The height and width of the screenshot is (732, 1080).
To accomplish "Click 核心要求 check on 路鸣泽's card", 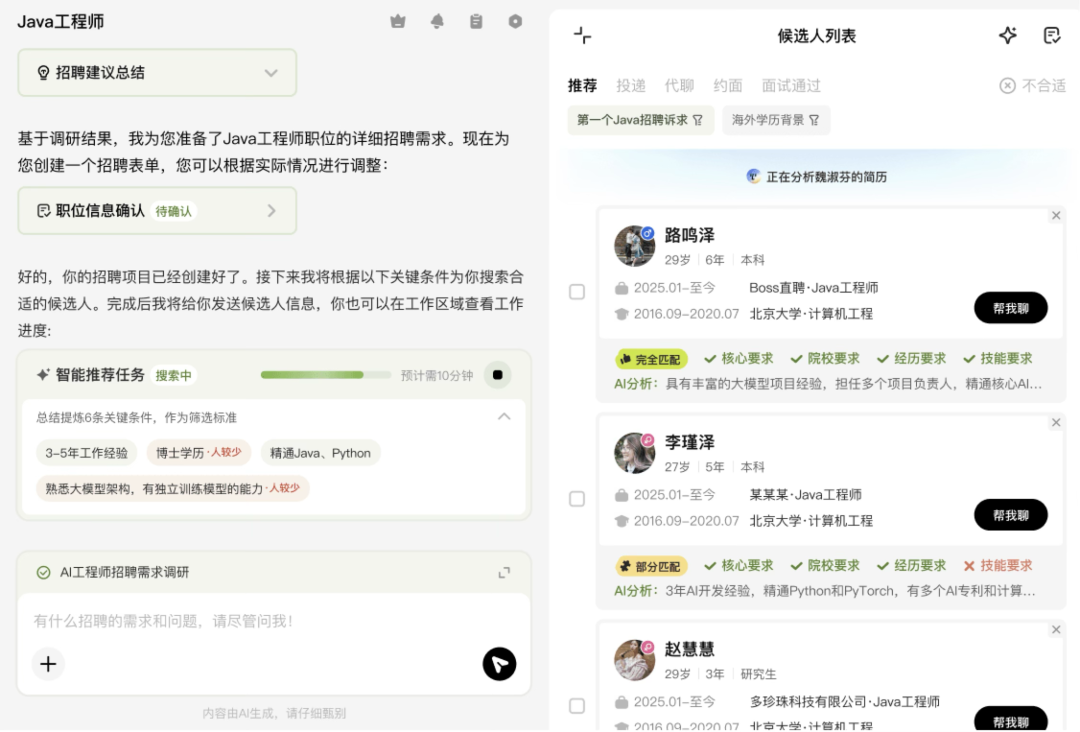I will pos(738,359).
